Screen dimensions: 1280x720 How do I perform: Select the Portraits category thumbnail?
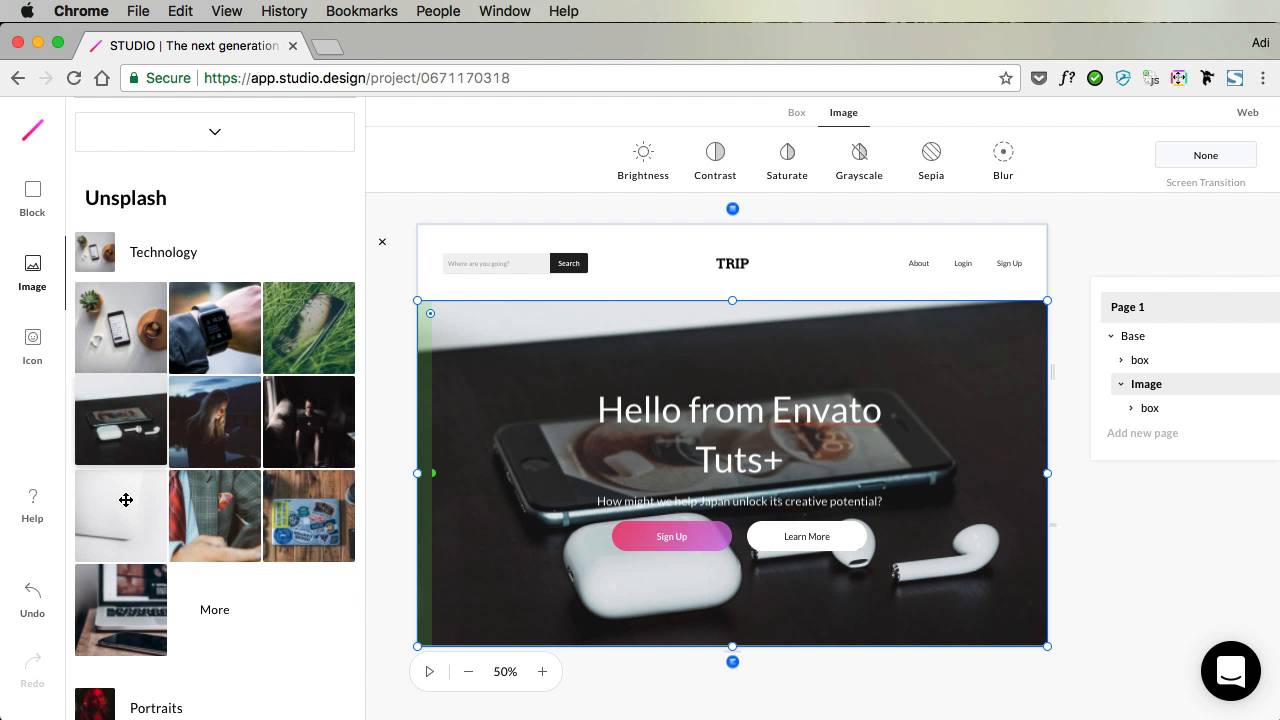coord(95,704)
